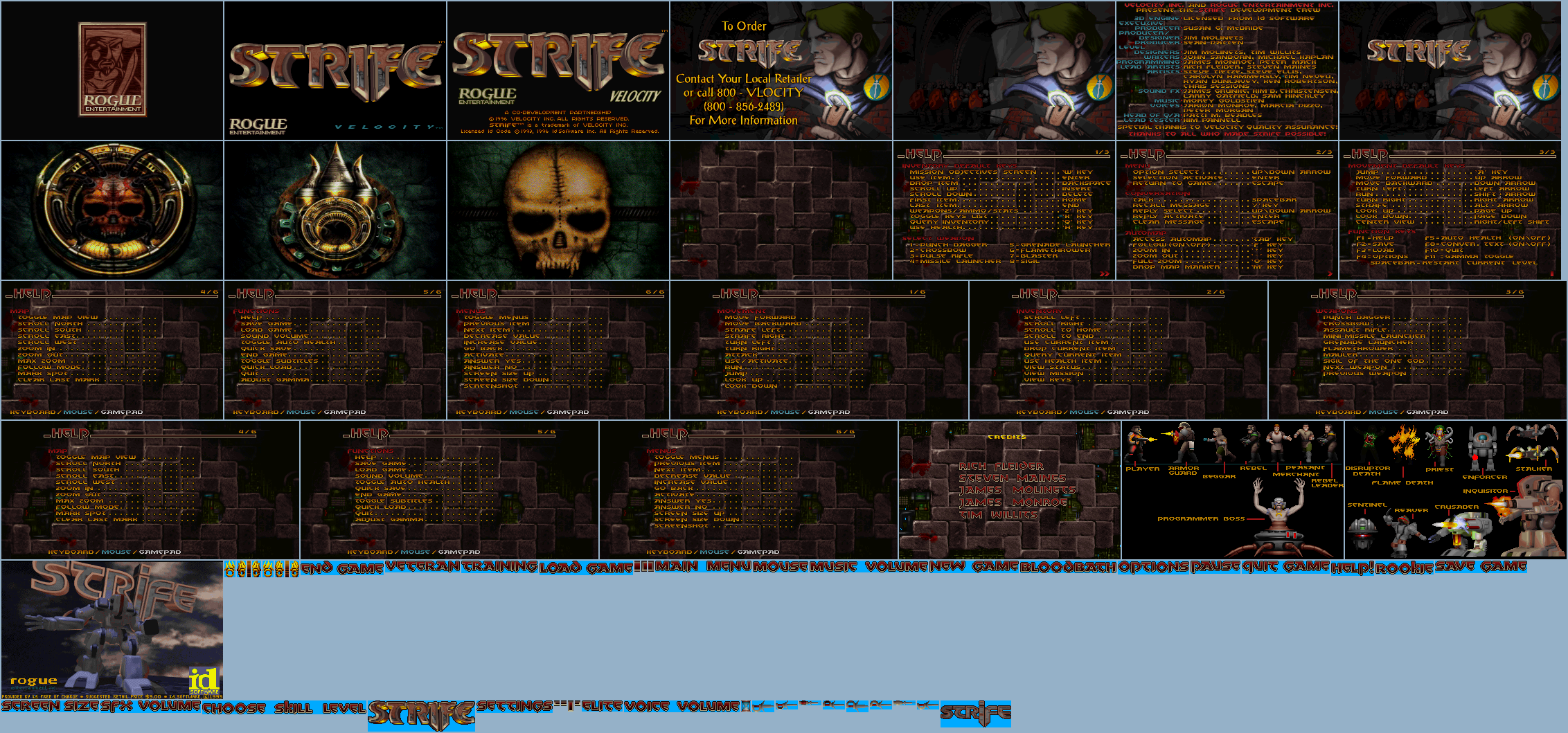Click the HELP! menu graphic

tap(1353, 568)
